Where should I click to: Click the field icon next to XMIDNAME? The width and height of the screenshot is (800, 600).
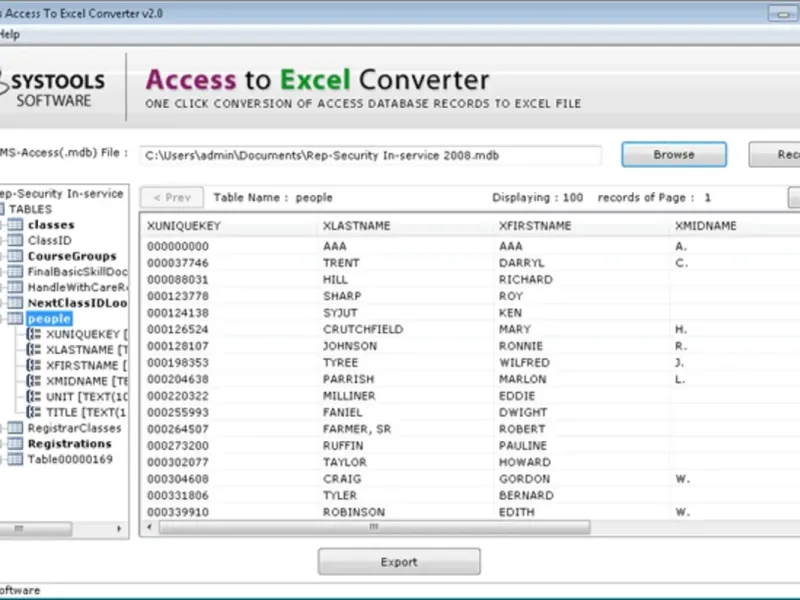click(x=34, y=381)
